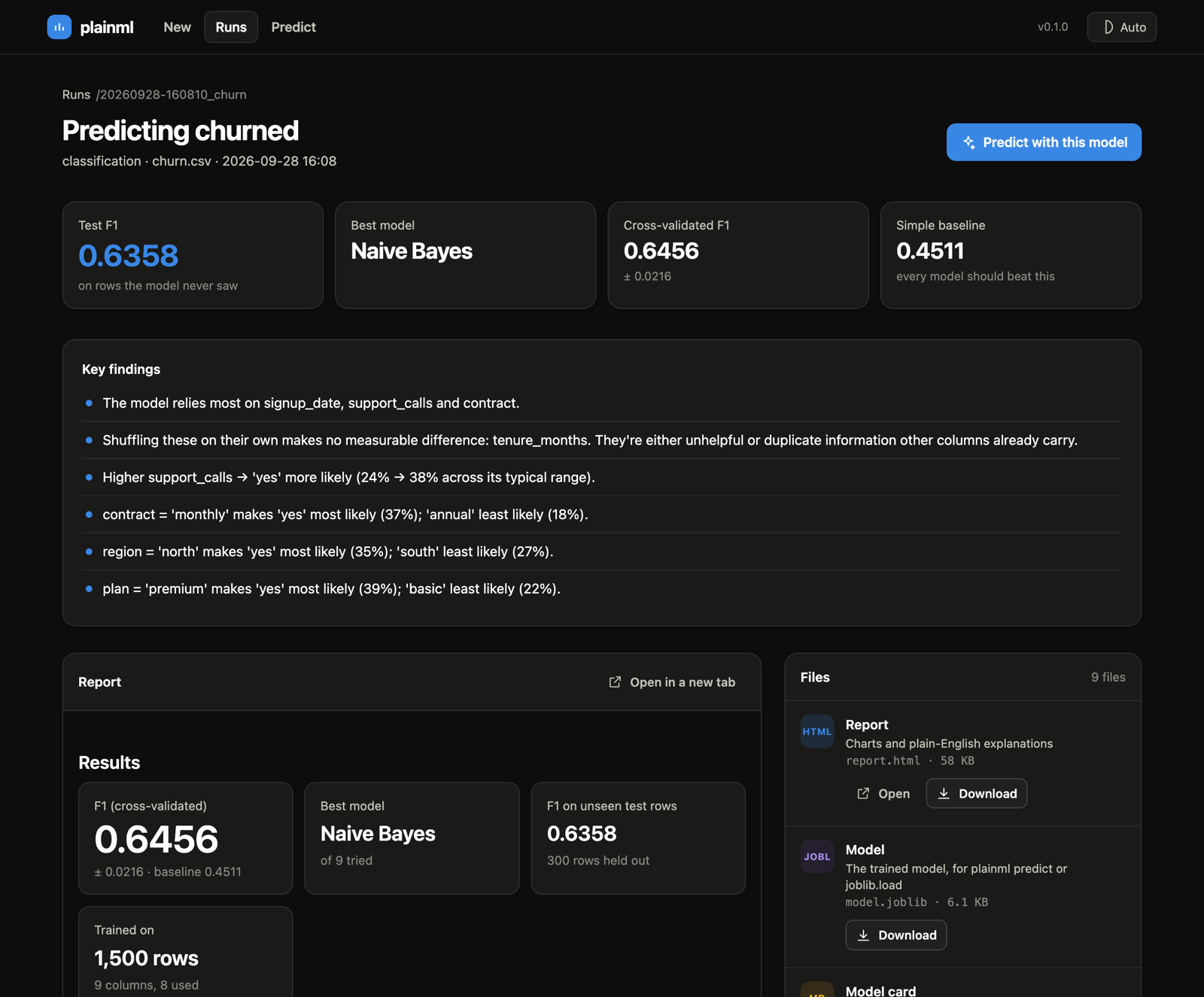Click the 9 files count label
1204x997 pixels.
(x=1108, y=677)
